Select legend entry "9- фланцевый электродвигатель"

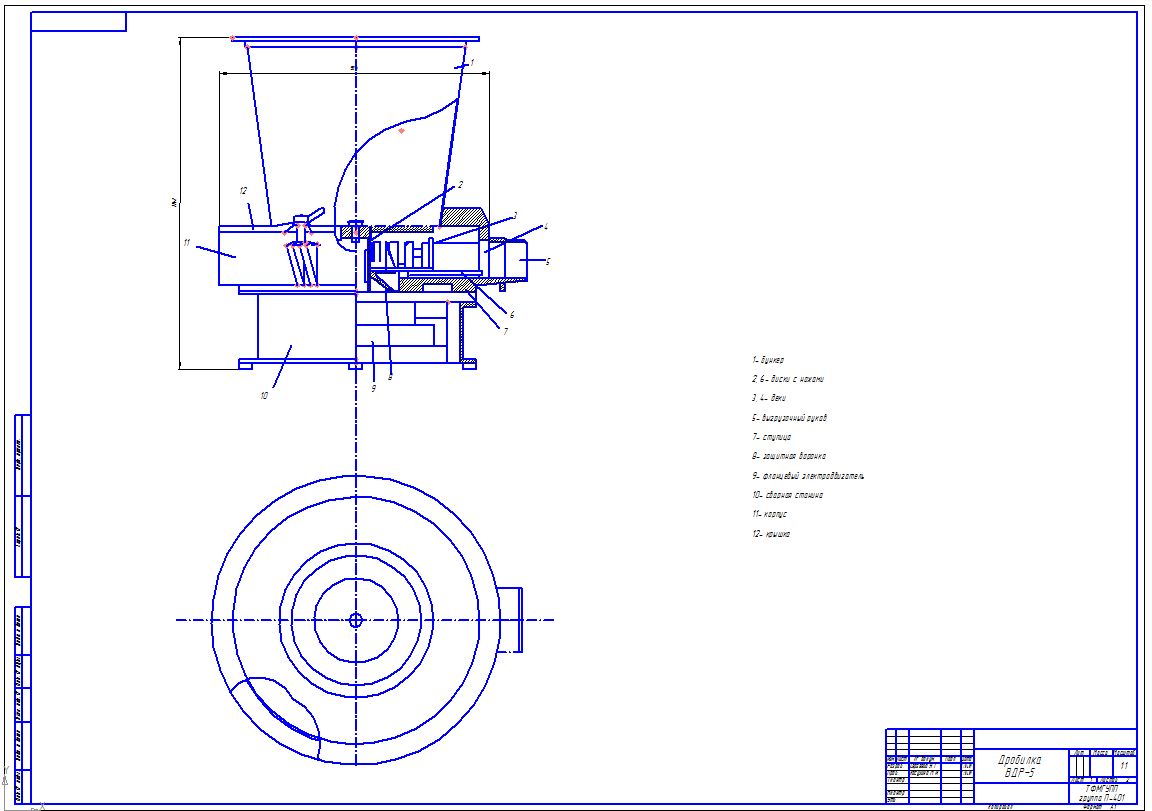tap(808, 476)
